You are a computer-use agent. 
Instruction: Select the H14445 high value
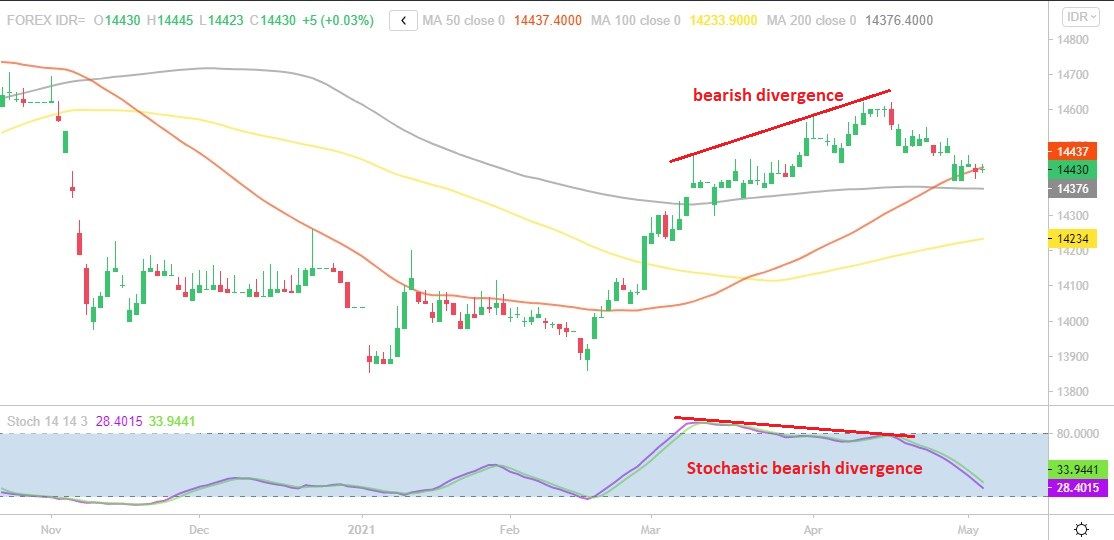point(170,21)
